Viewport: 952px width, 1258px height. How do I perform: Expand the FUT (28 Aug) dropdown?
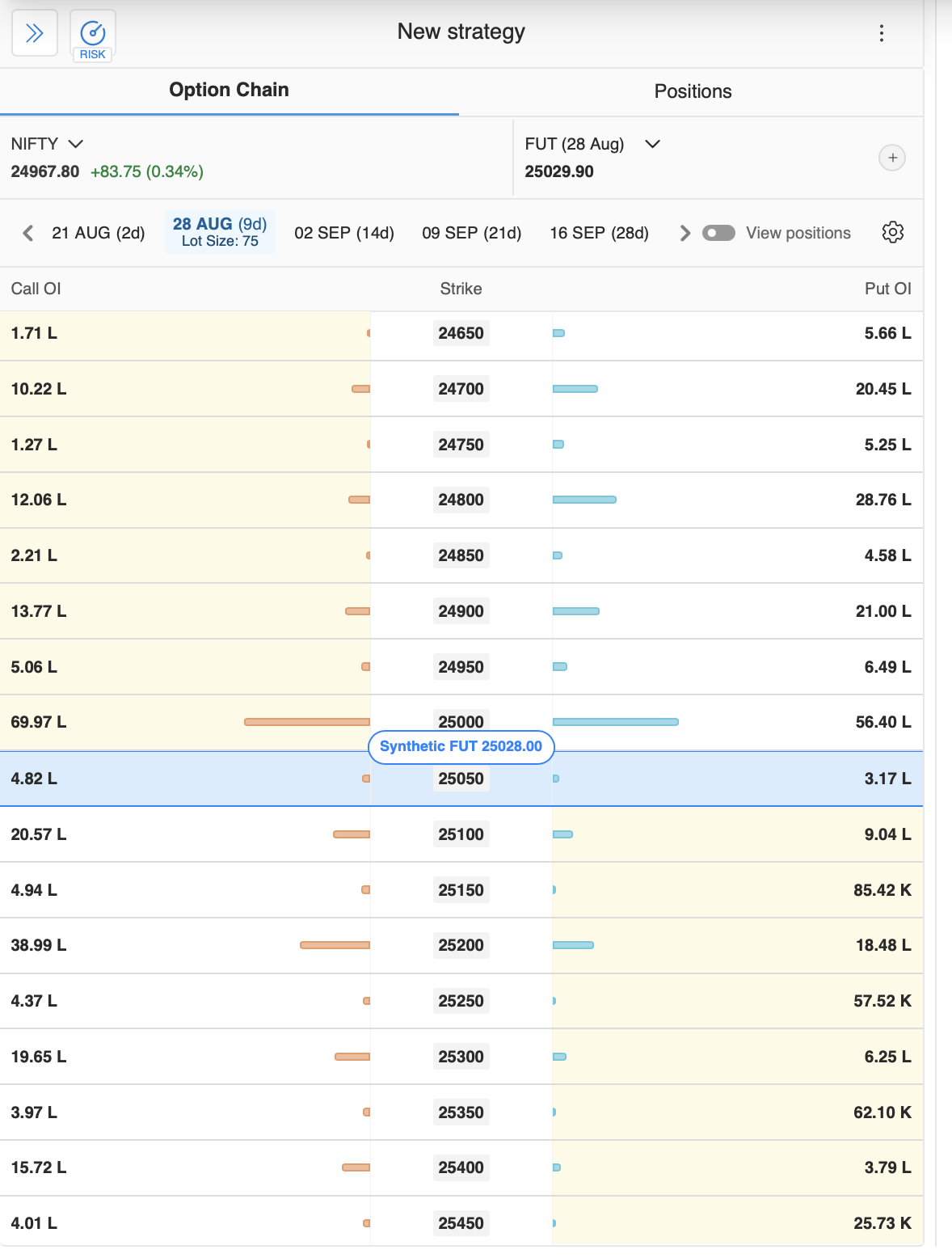[x=592, y=144]
